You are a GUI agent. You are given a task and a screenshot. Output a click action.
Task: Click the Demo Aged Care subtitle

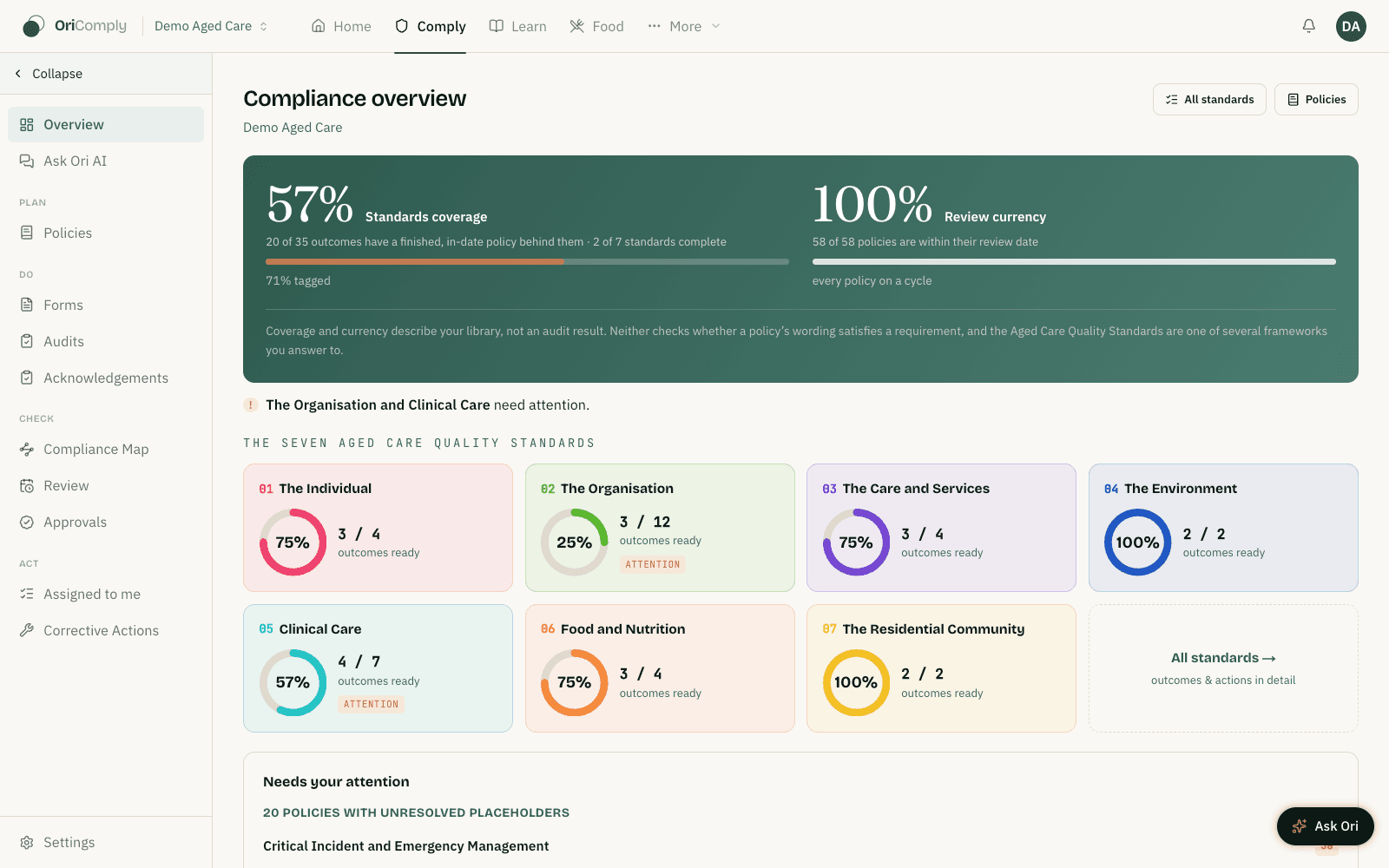pyautogui.click(x=293, y=128)
